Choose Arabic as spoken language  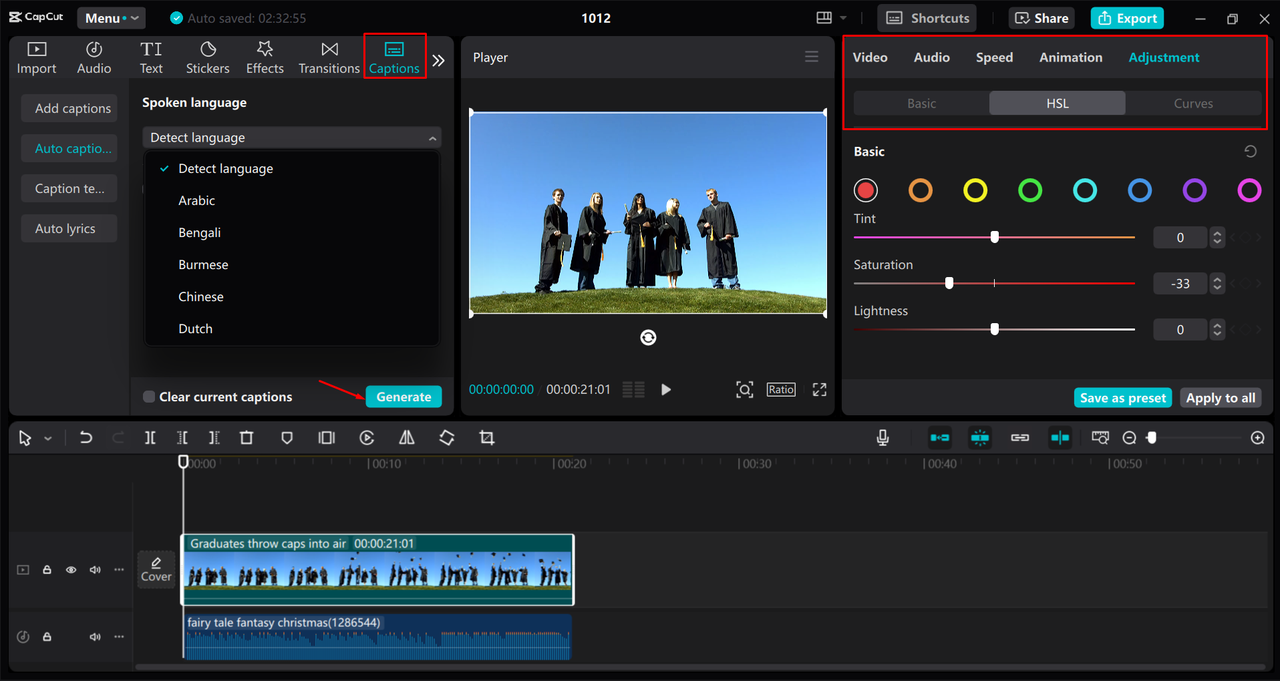(197, 201)
